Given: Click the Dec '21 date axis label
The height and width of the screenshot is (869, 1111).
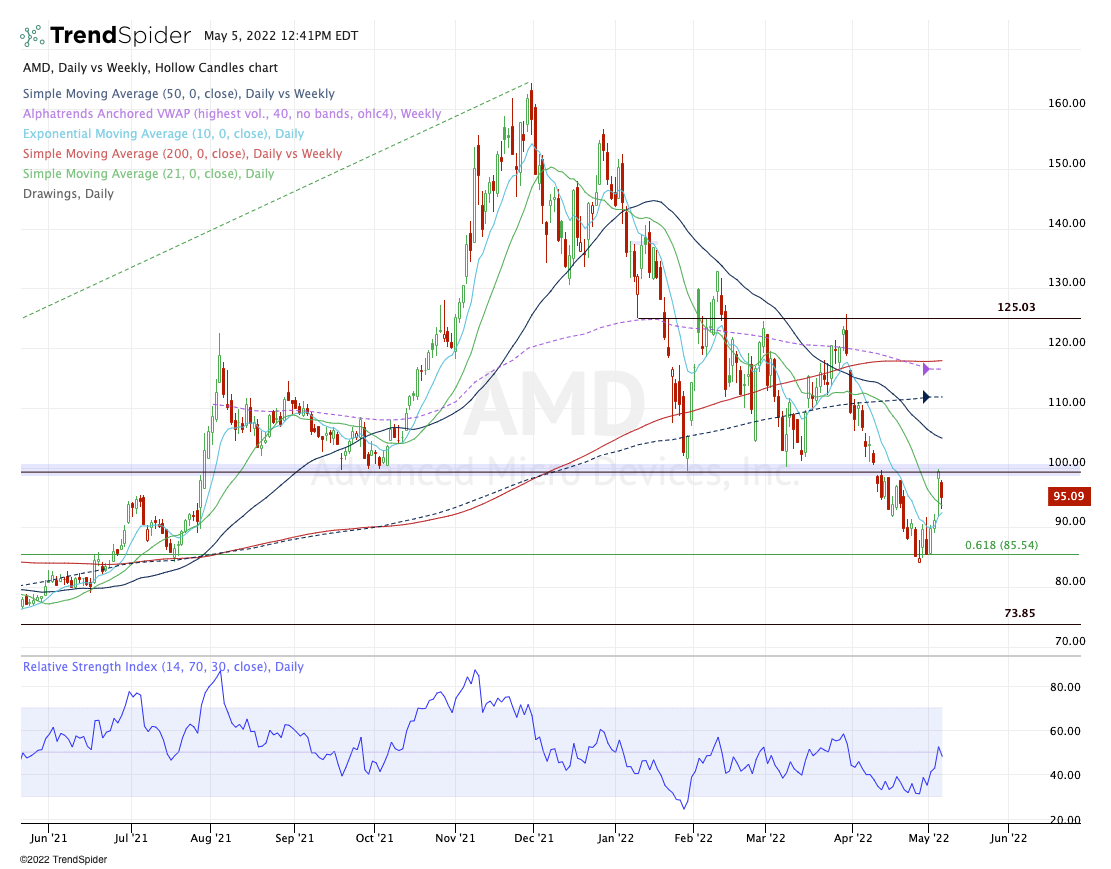Looking at the screenshot, I should click(x=534, y=838).
